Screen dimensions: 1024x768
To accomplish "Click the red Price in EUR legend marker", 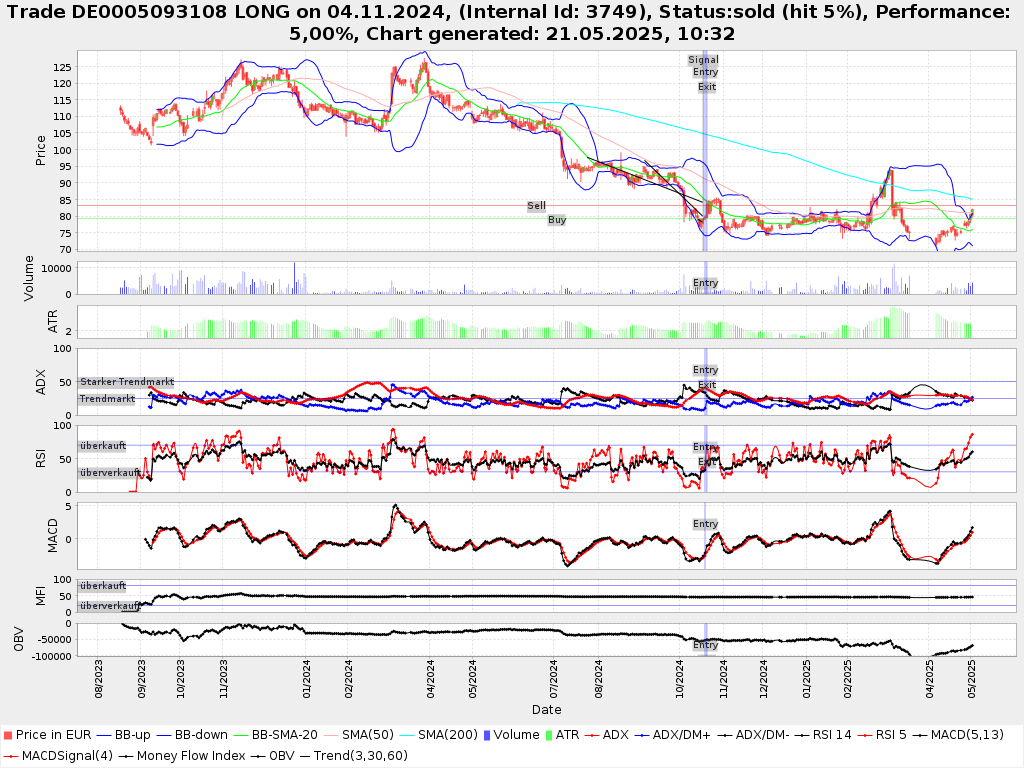I will [x=8, y=735].
